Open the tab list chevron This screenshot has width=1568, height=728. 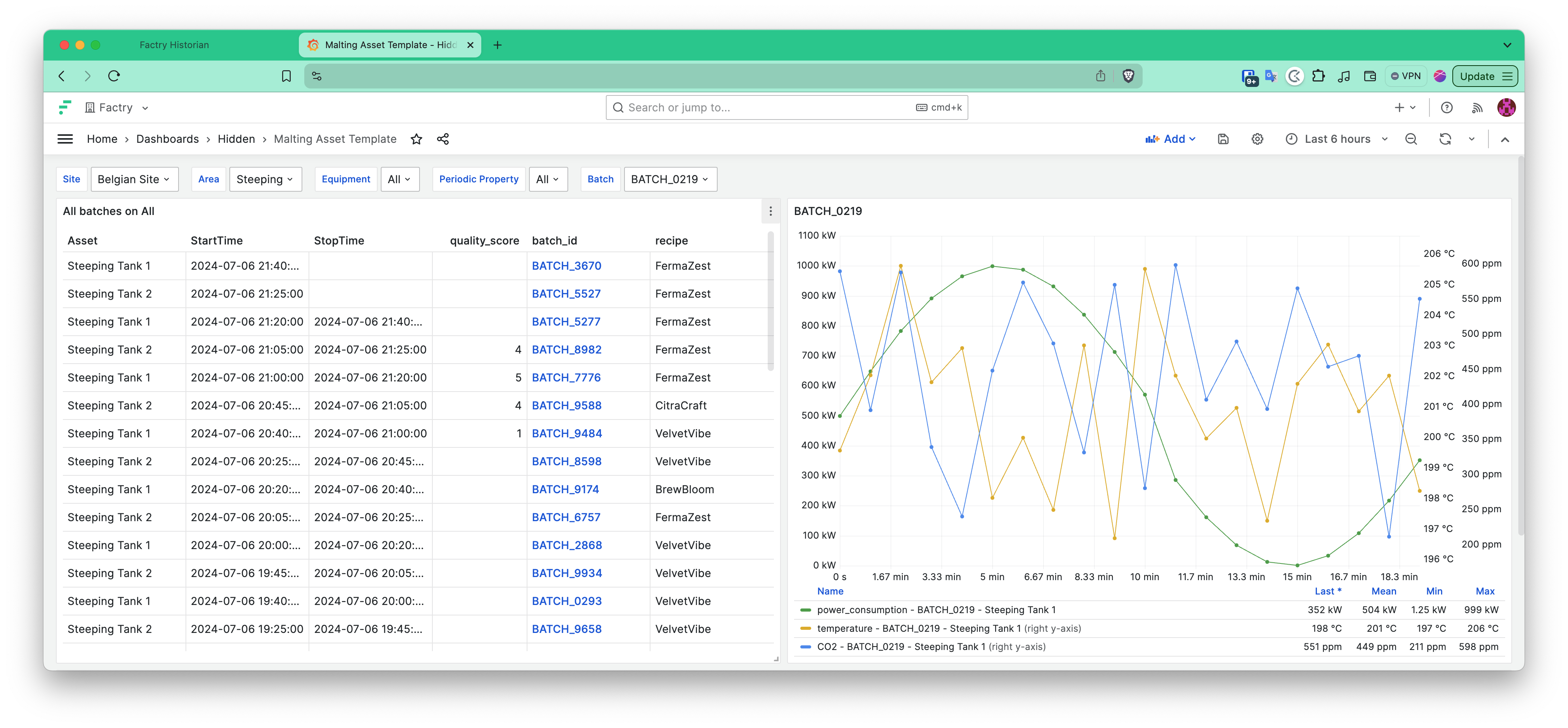1507,45
